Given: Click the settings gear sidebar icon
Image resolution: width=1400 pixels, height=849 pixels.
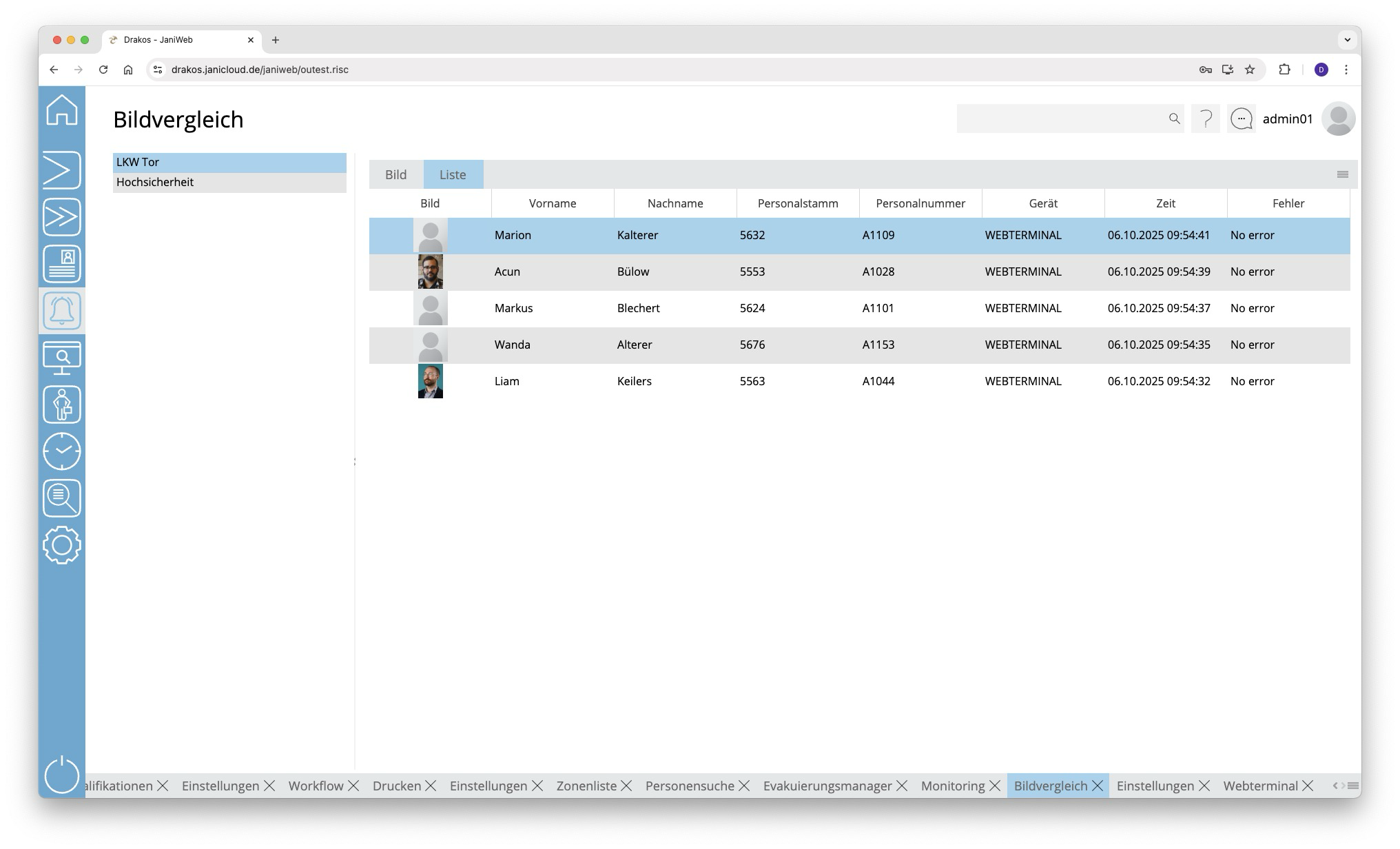Looking at the screenshot, I should click(62, 545).
